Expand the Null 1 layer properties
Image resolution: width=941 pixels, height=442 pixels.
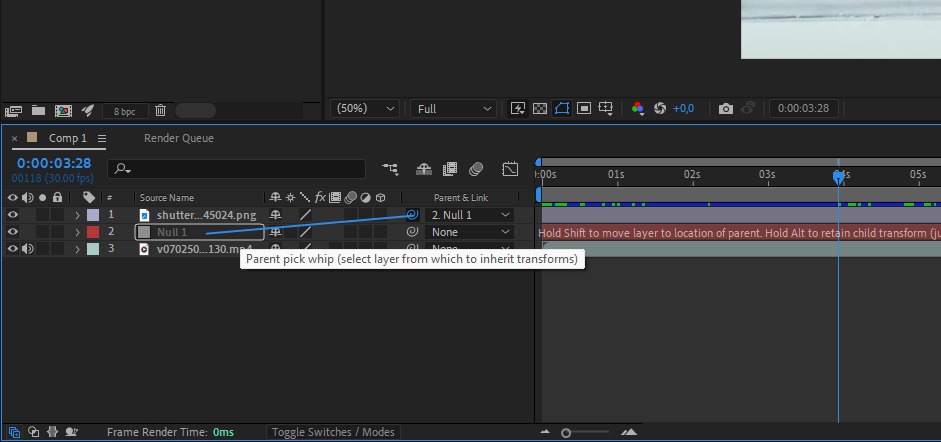point(77,231)
